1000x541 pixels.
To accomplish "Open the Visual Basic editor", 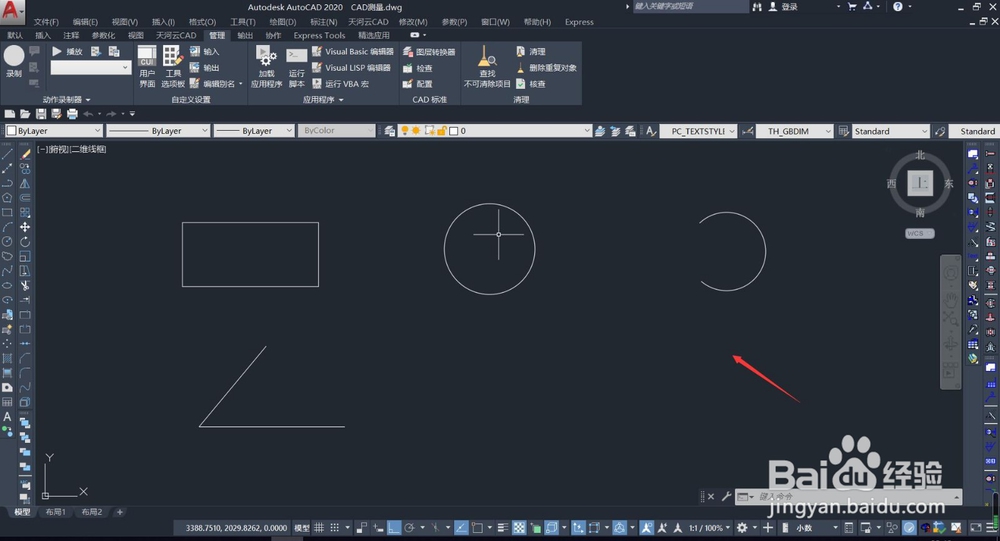I will click(x=353, y=51).
